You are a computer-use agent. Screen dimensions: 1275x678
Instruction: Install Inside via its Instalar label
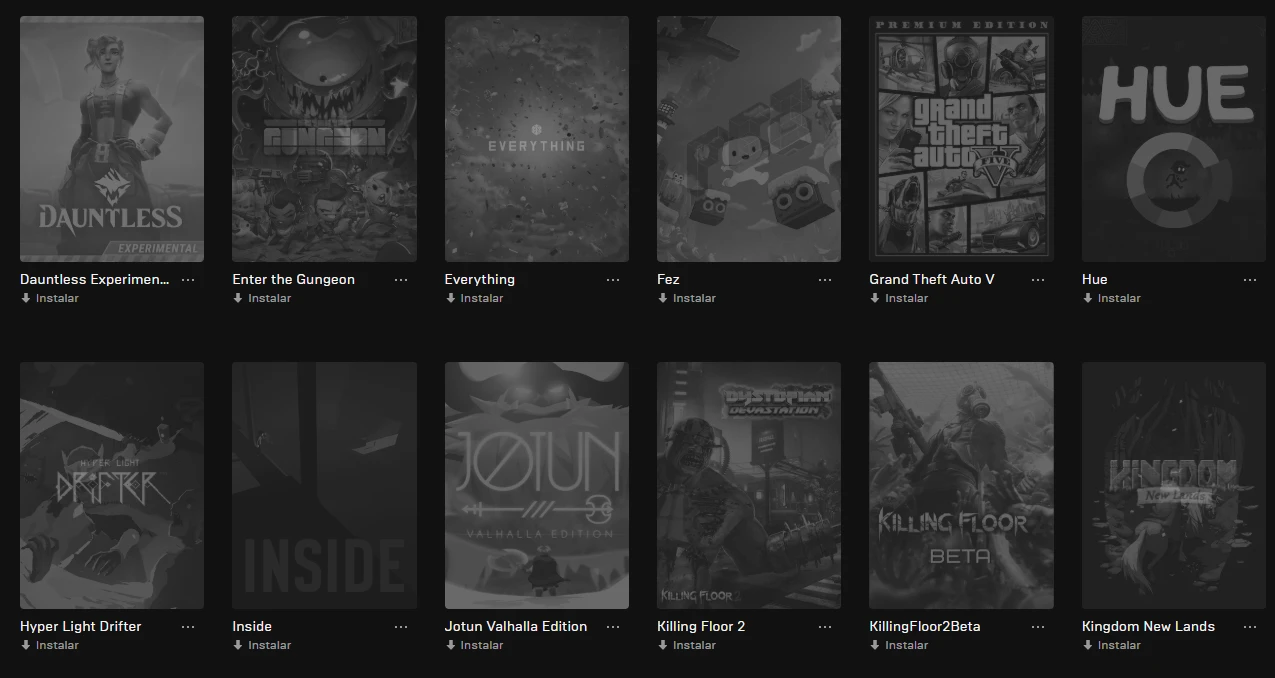pos(270,645)
